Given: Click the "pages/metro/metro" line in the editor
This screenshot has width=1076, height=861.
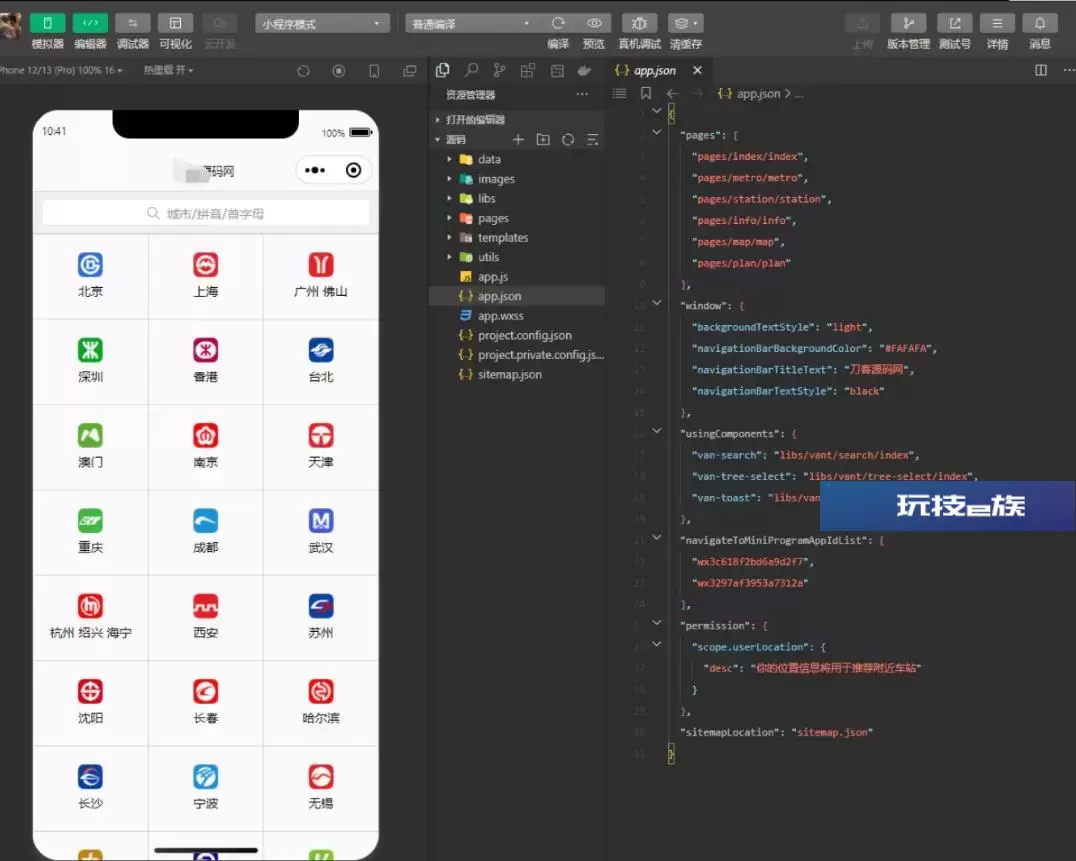Looking at the screenshot, I should click(x=749, y=178).
